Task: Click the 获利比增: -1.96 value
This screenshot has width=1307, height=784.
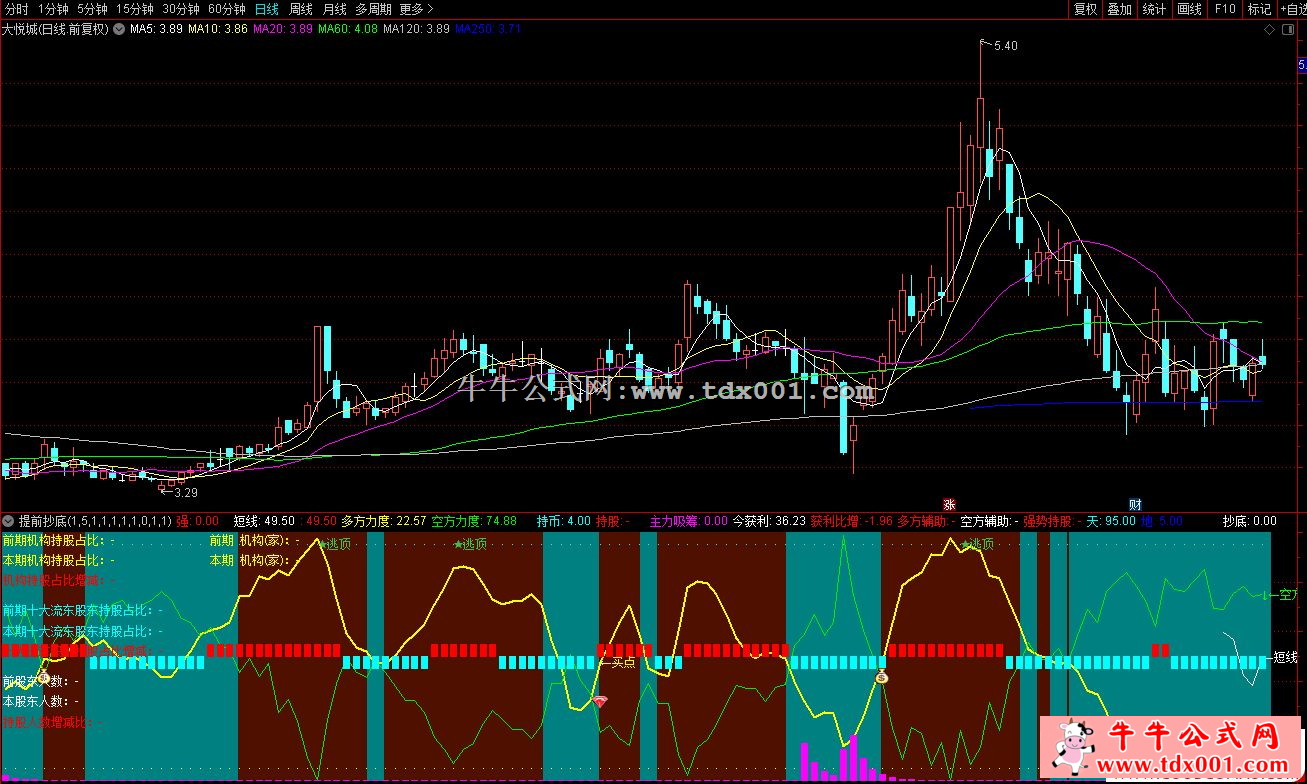Action: pyautogui.click(x=851, y=521)
